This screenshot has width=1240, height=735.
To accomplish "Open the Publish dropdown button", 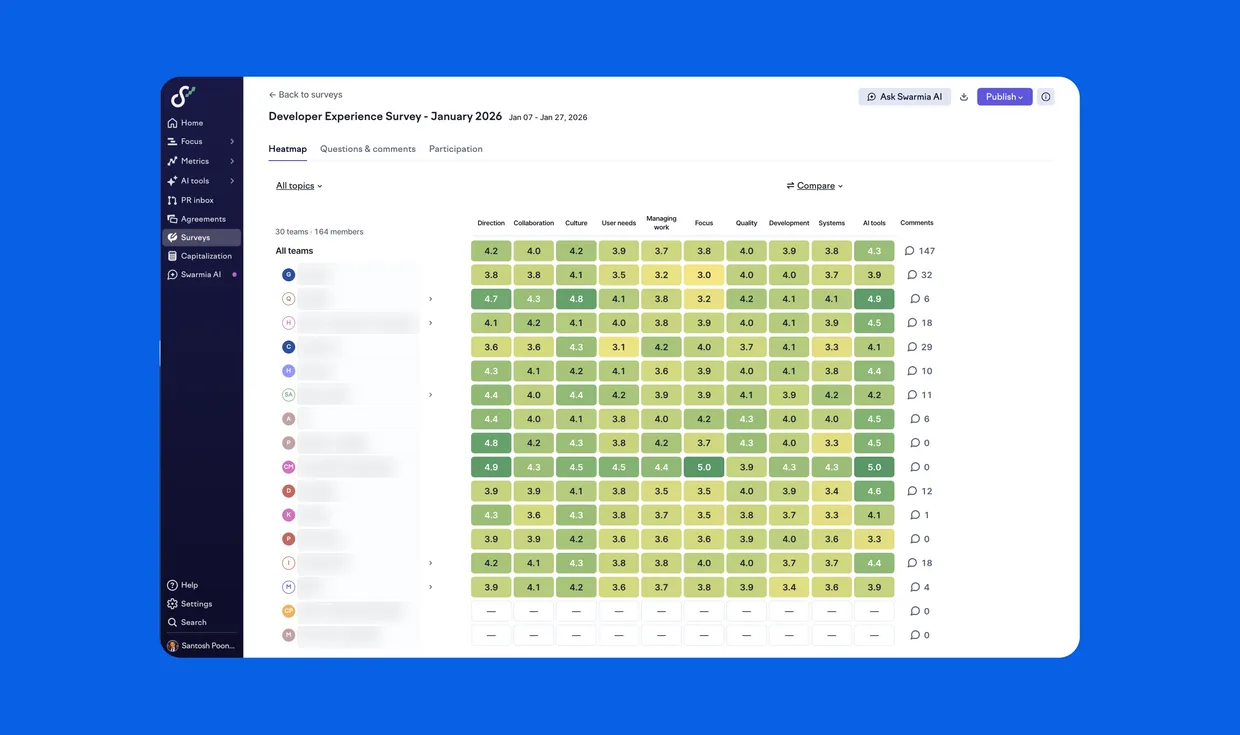I will click(x=1004, y=97).
